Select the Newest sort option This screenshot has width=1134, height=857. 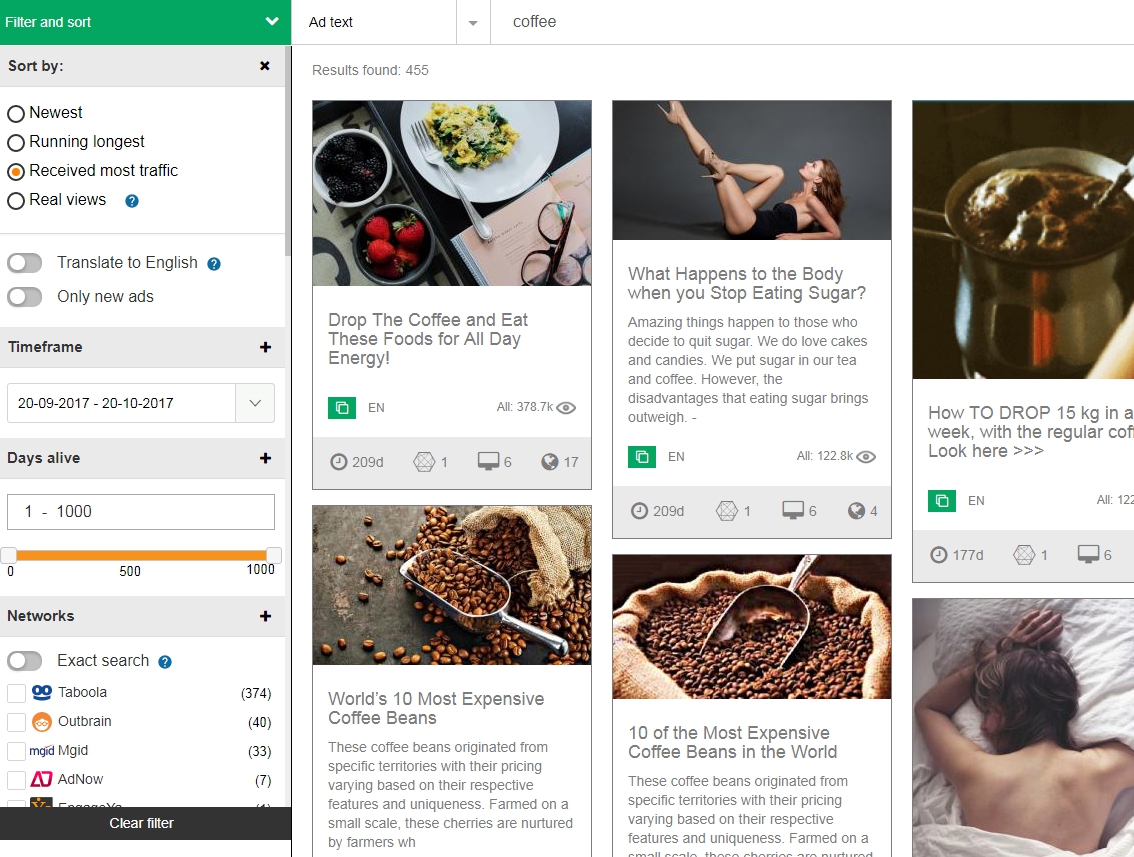[x=16, y=114]
